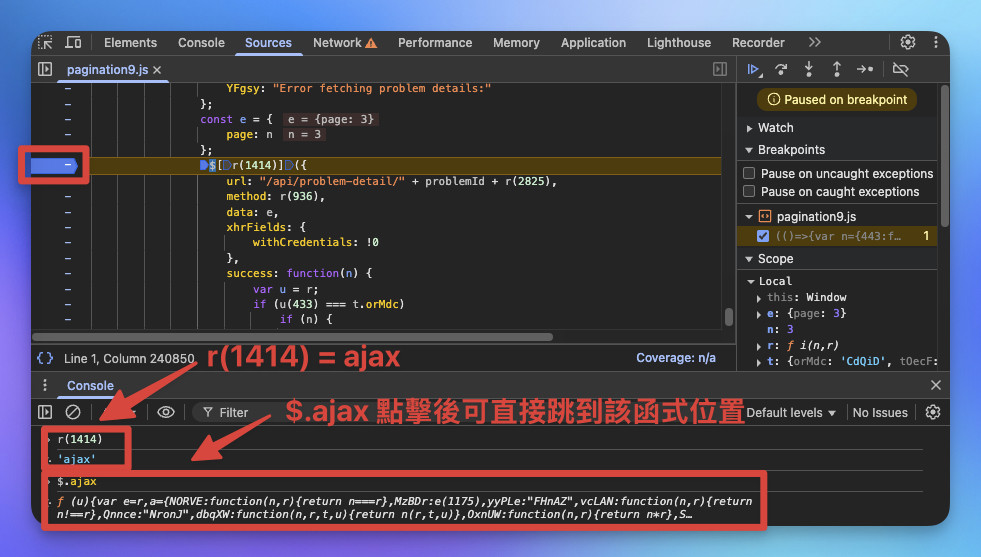Uncheck the pagination9.js breakpoint checkbox
The width and height of the screenshot is (981, 557).
coord(763,236)
